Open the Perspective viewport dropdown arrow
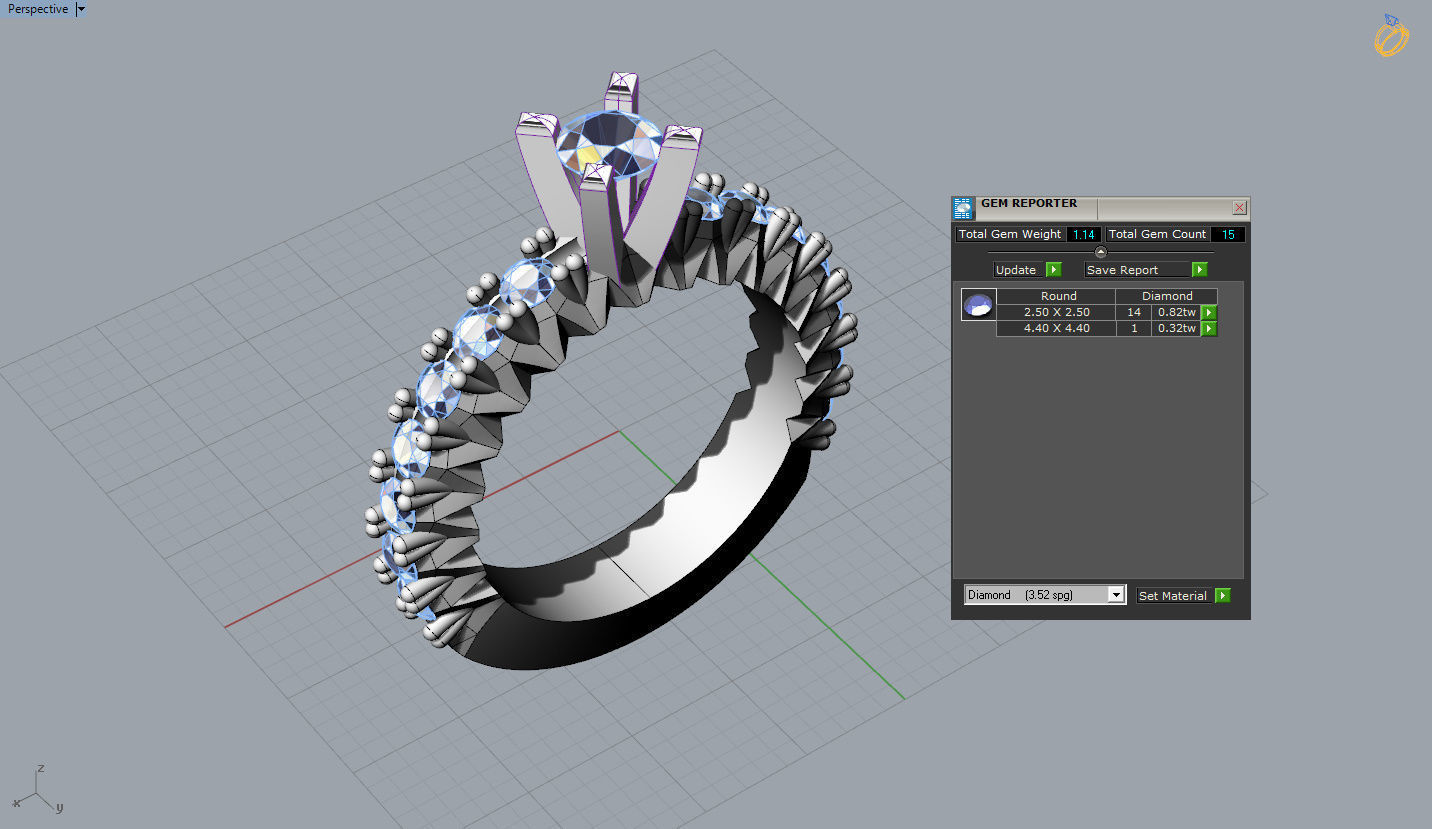The width and height of the screenshot is (1432, 829). 81,9
